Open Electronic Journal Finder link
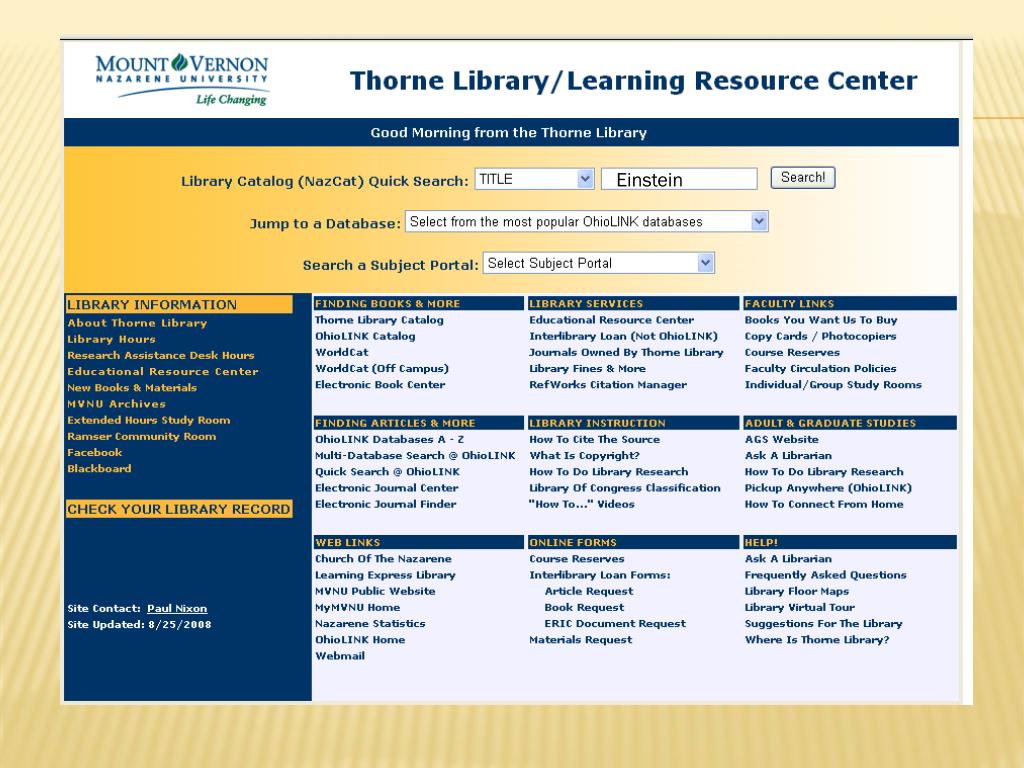The height and width of the screenshot is (768, 1024). [x=385, y=504]
